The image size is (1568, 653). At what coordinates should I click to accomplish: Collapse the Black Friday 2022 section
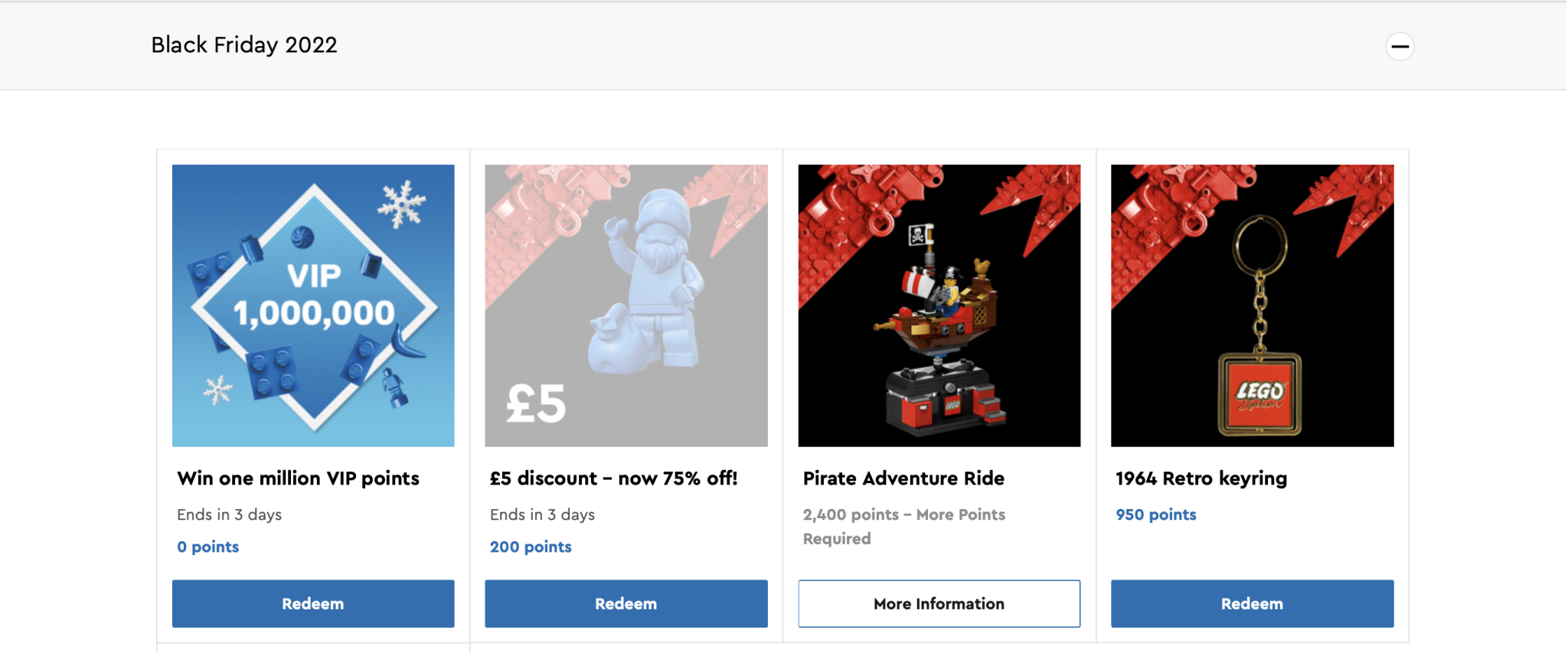(x=1400, y=46)
